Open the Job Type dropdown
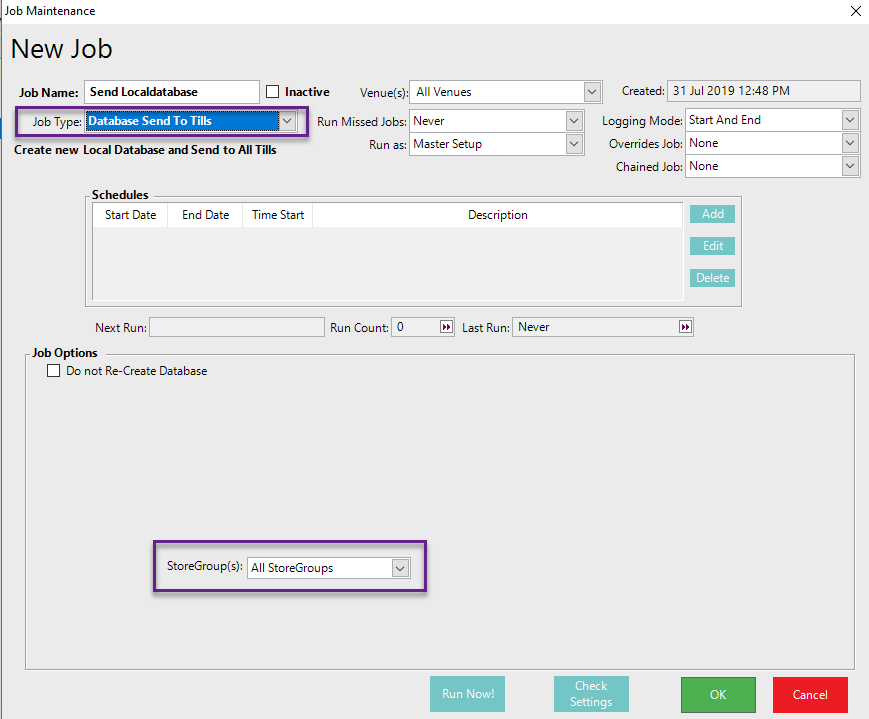This screenshot has height=719, width=869. [287, 121]
